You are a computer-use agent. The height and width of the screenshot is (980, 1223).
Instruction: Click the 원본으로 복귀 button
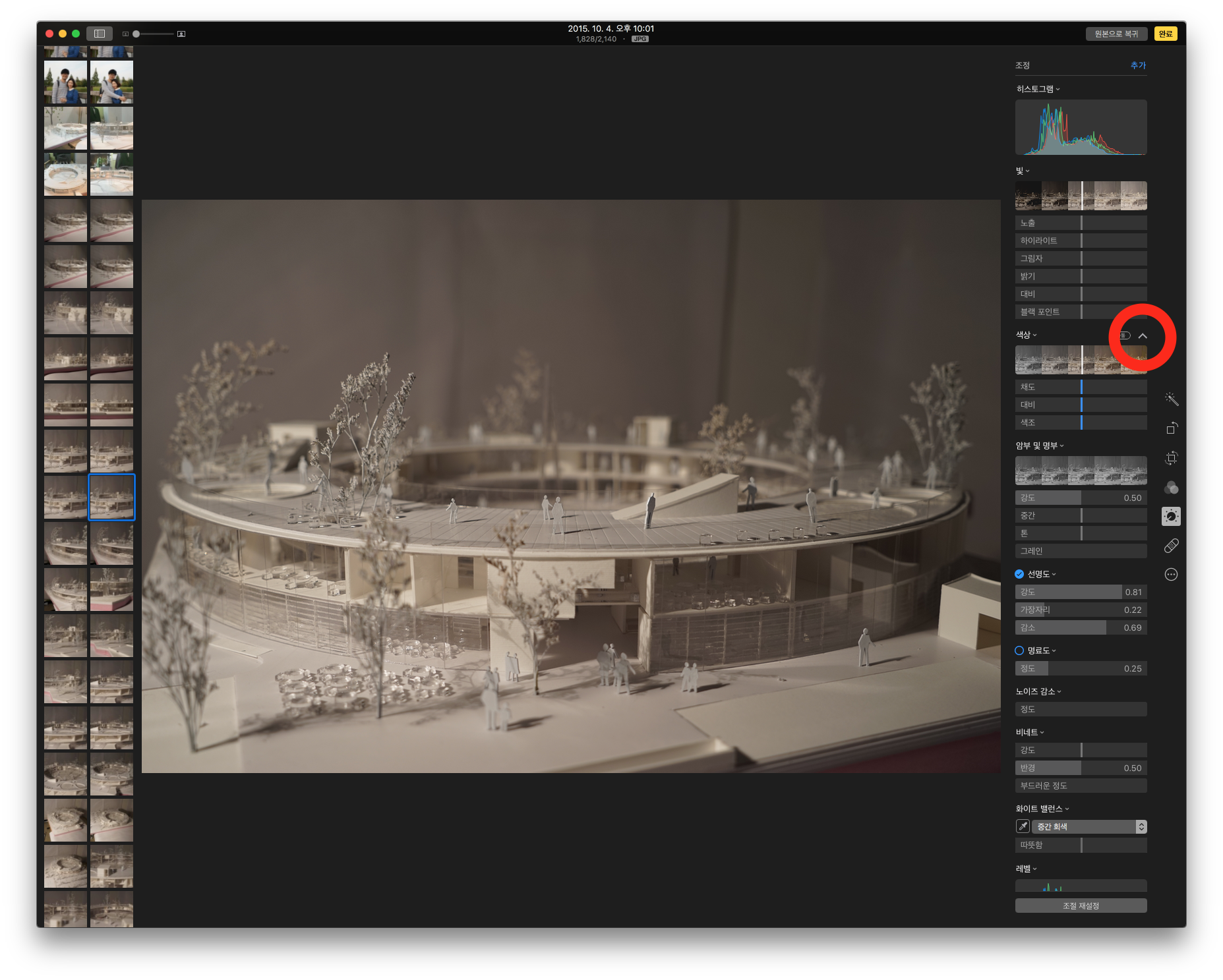tap(1116, 34)
